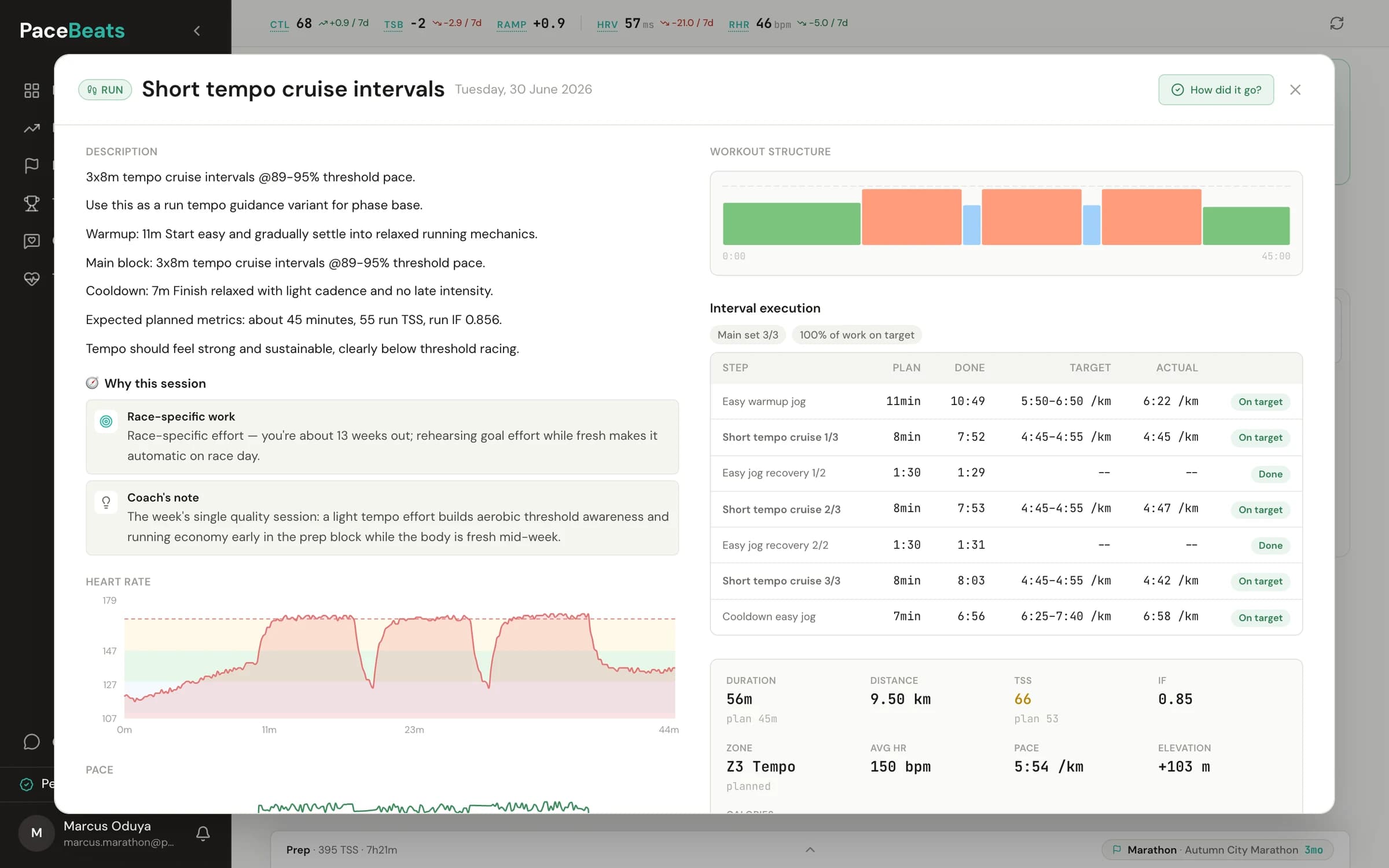Screen dimensions: 1389x868
Task: Click the green warmup block in workout structure
Action: [x=791, y=223]
